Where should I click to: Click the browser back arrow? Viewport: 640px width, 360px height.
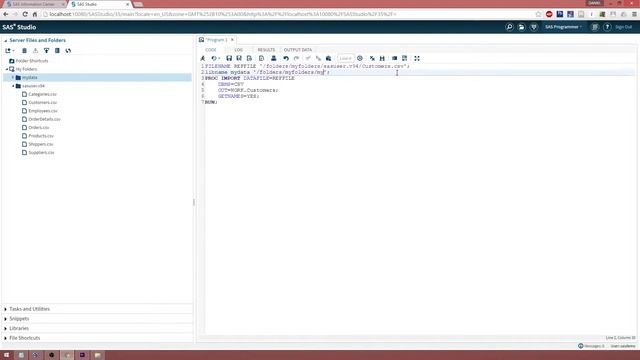click(6, 14)
